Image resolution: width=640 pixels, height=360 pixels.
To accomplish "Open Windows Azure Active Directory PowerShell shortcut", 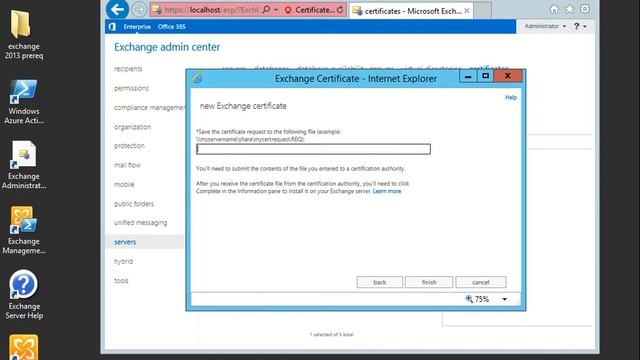I will click(x=23, y=102).
